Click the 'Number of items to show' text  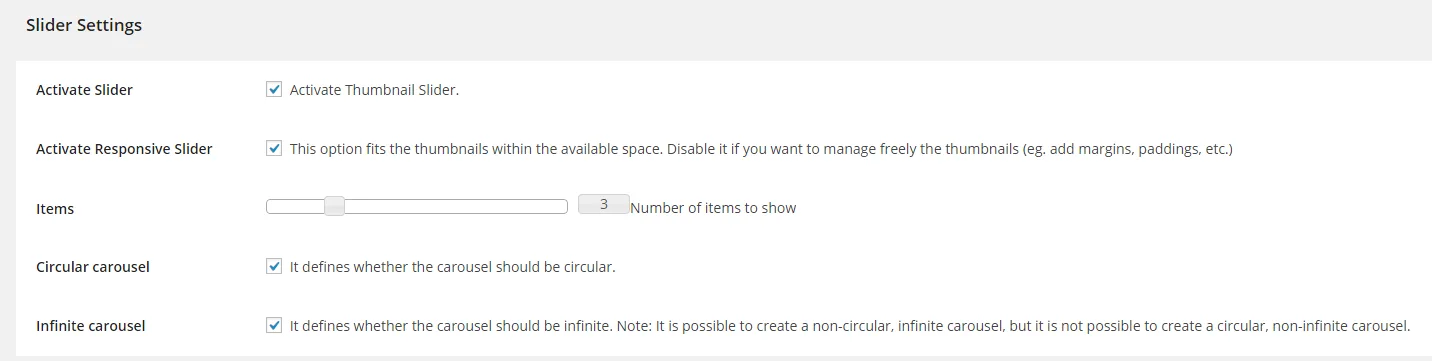[713, 208]
